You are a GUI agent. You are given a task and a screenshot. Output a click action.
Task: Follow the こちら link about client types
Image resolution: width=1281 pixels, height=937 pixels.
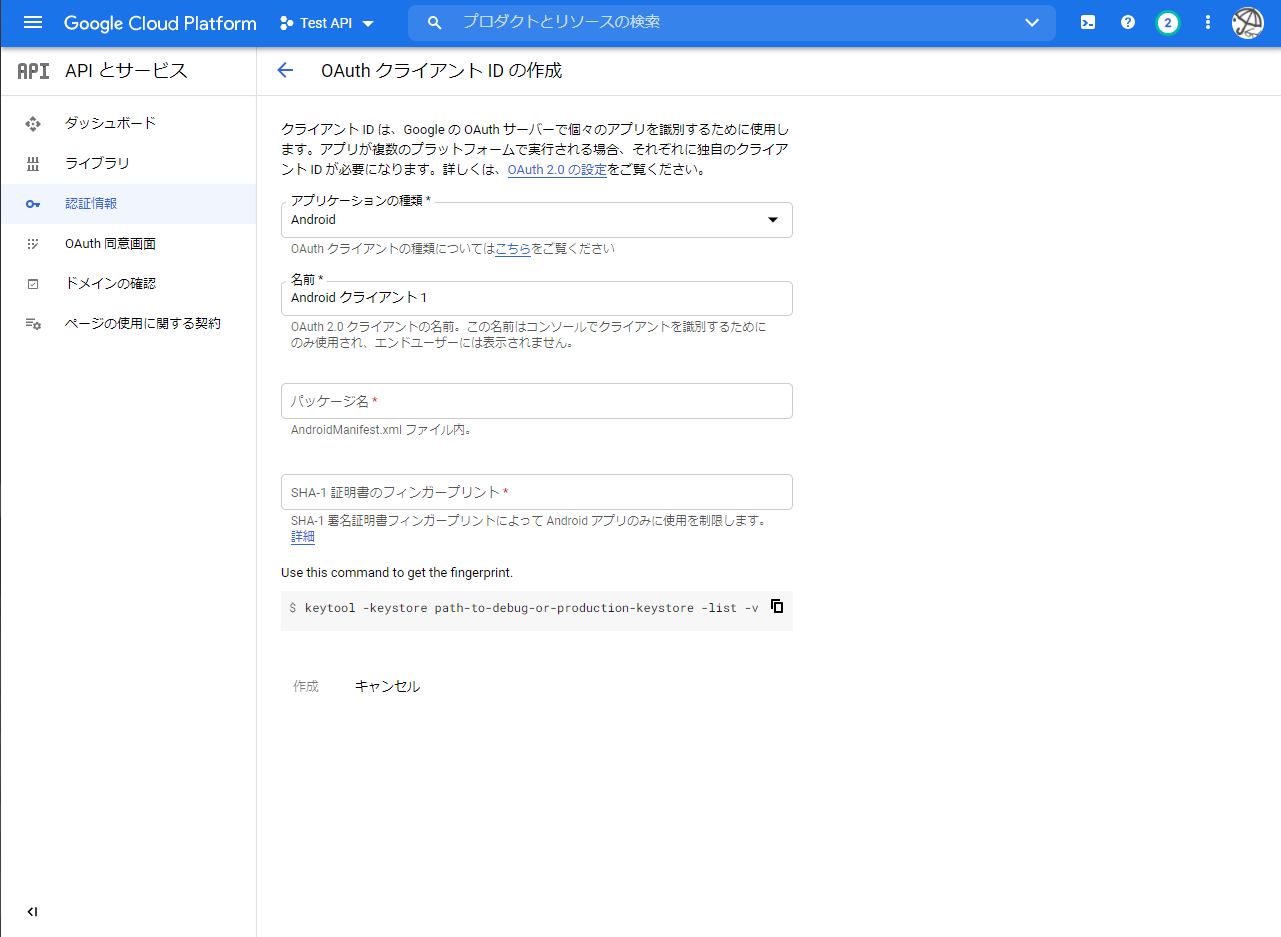513,249
